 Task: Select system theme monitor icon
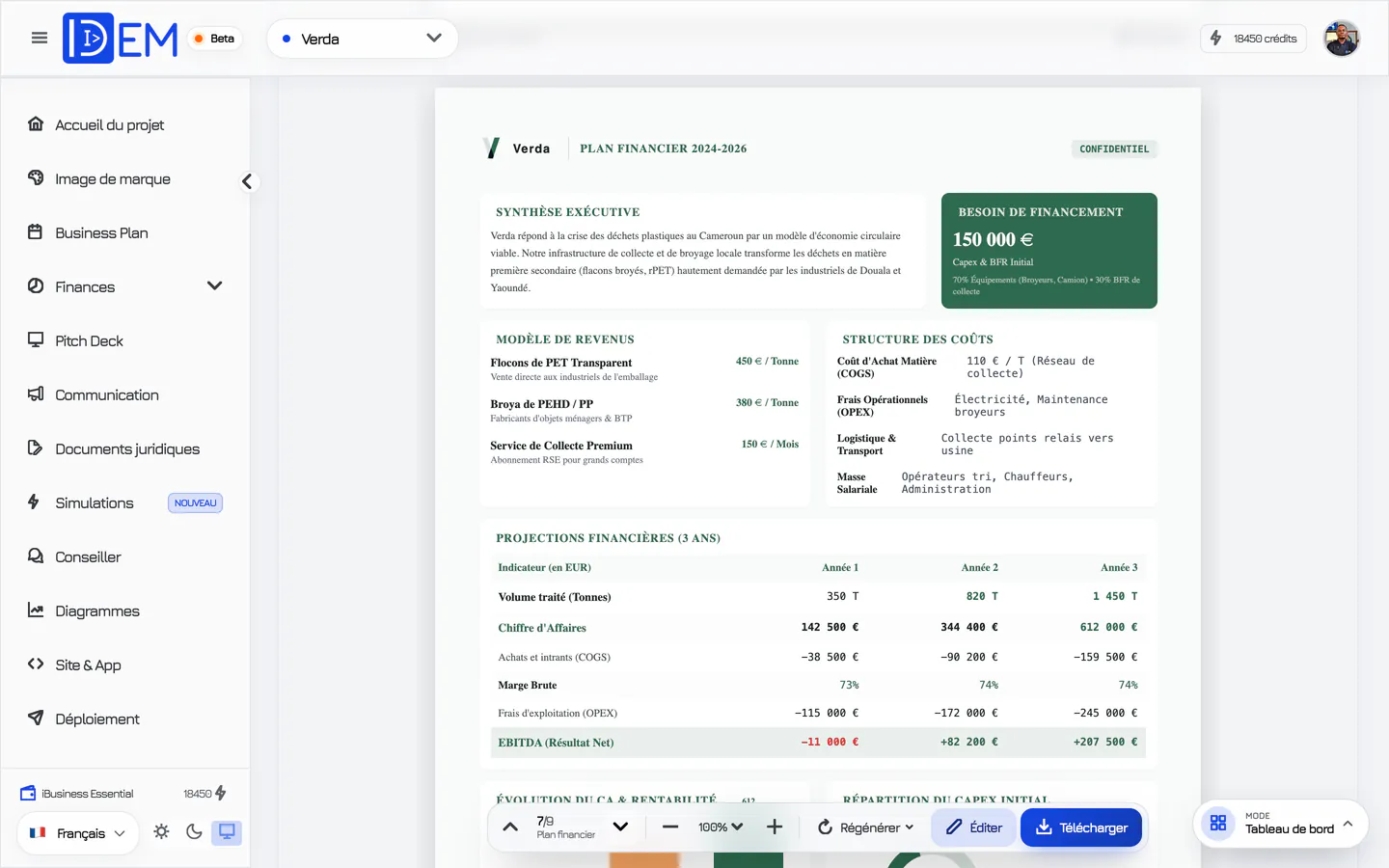tap(227, 831)
